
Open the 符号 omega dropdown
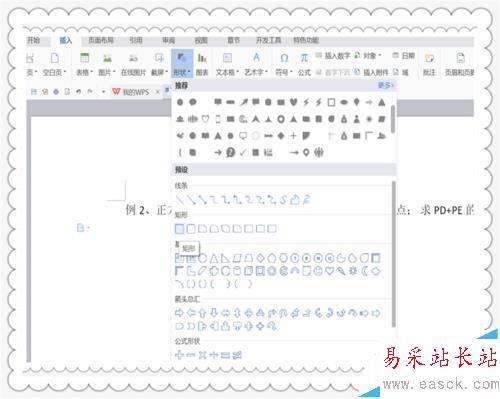pos(284,64)
